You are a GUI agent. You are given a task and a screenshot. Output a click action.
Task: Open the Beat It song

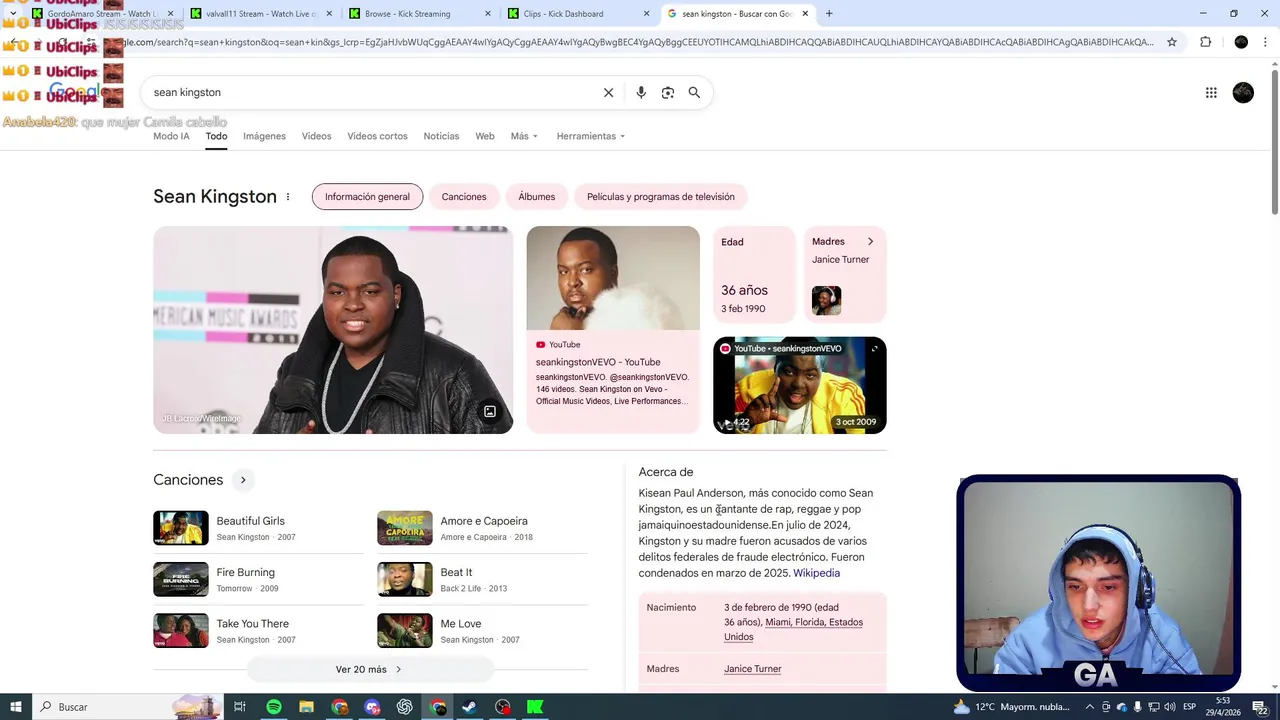coord(482,579)
